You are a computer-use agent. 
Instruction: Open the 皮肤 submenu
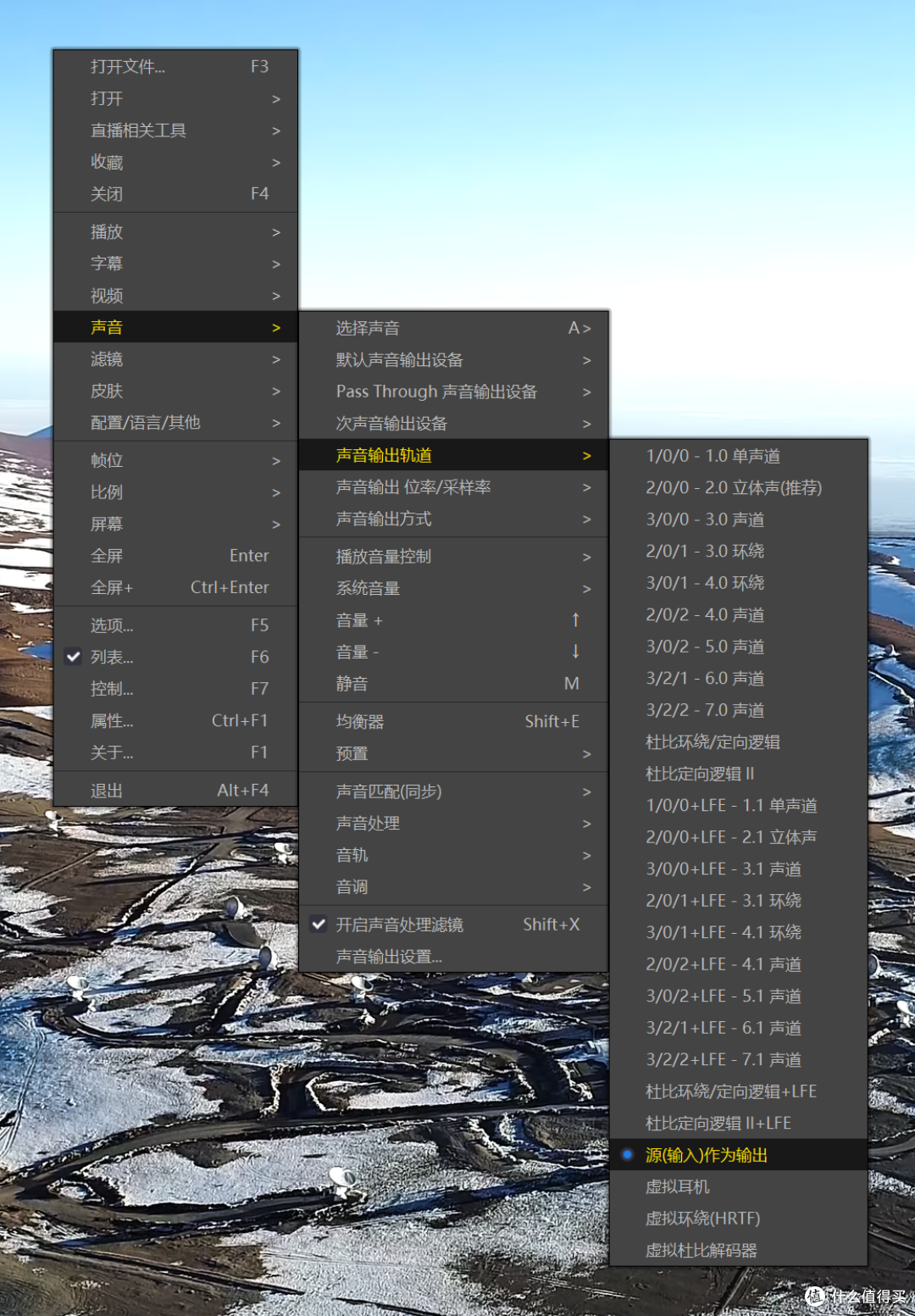pyautogui.click(x=175, y=391)
